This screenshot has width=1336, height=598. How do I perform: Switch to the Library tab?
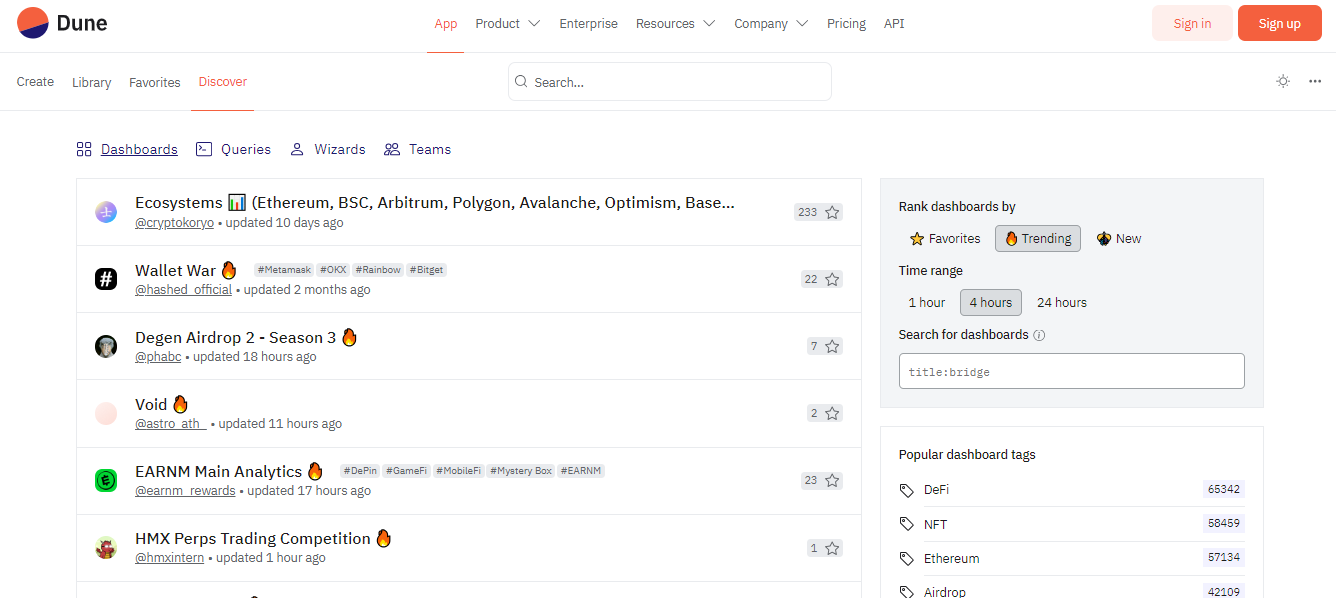tap(91, 82)
